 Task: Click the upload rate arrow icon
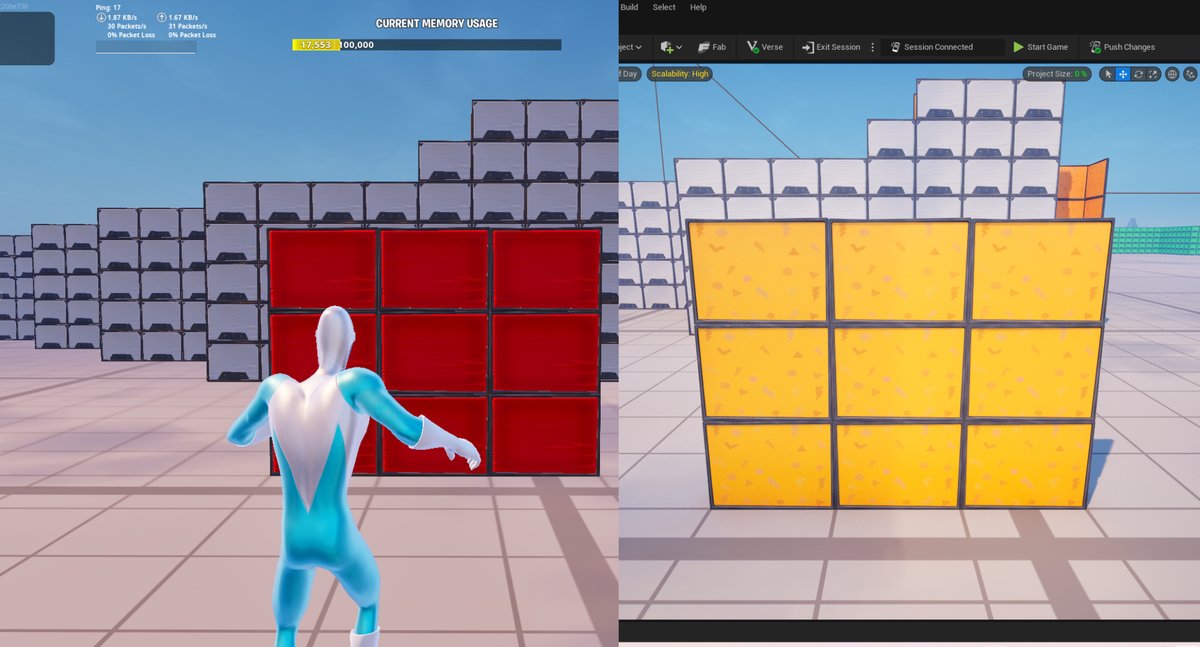tap(162, 17)
